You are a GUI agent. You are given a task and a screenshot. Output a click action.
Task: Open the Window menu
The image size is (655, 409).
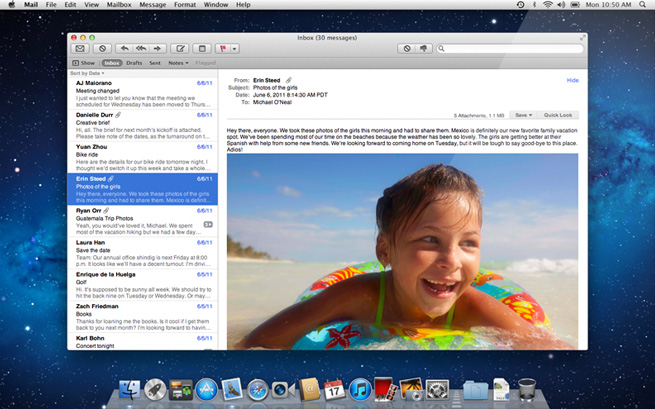click(216, 5)
